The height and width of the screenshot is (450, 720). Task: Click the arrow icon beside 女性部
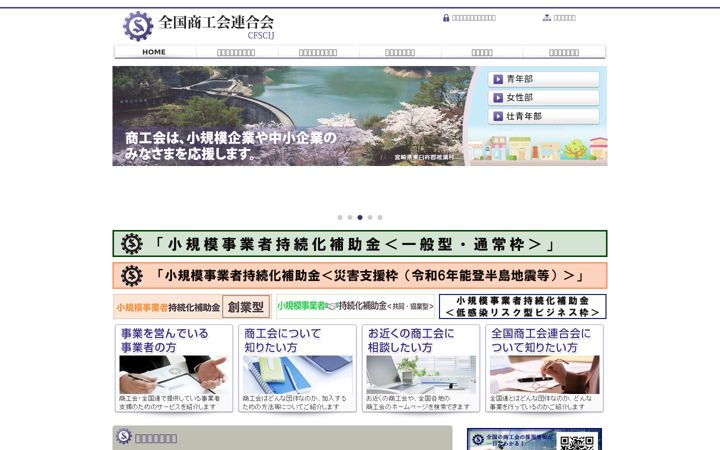point(498,98)
